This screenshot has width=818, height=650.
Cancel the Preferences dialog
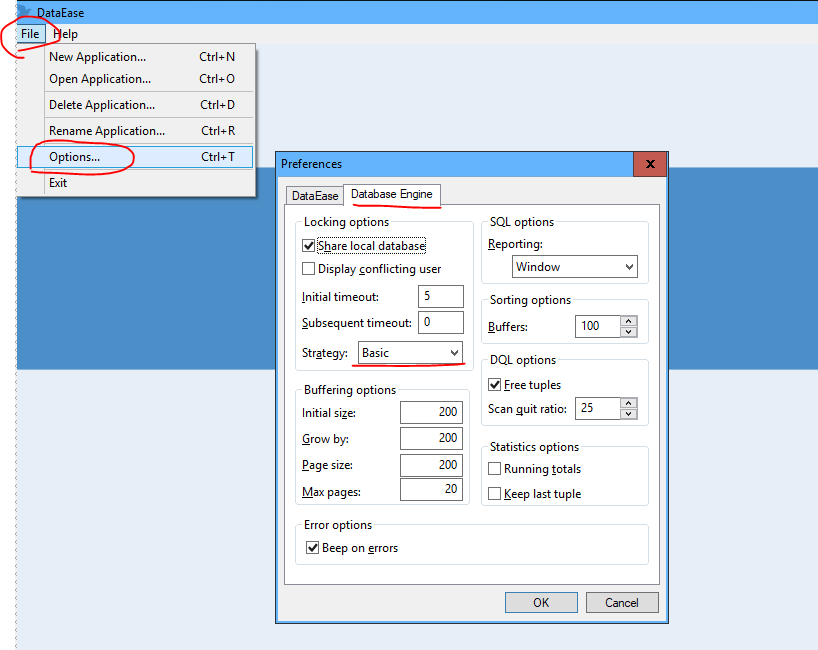(x=621, y=602)
